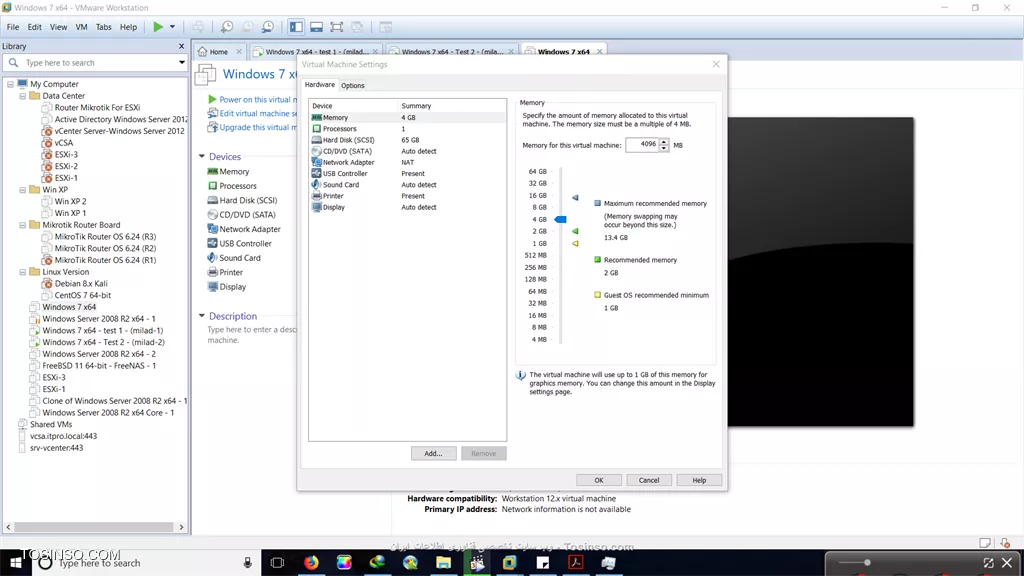Switch to the Options tab in settings
The height and width of the screenshot is (576, 1024).
353,86
